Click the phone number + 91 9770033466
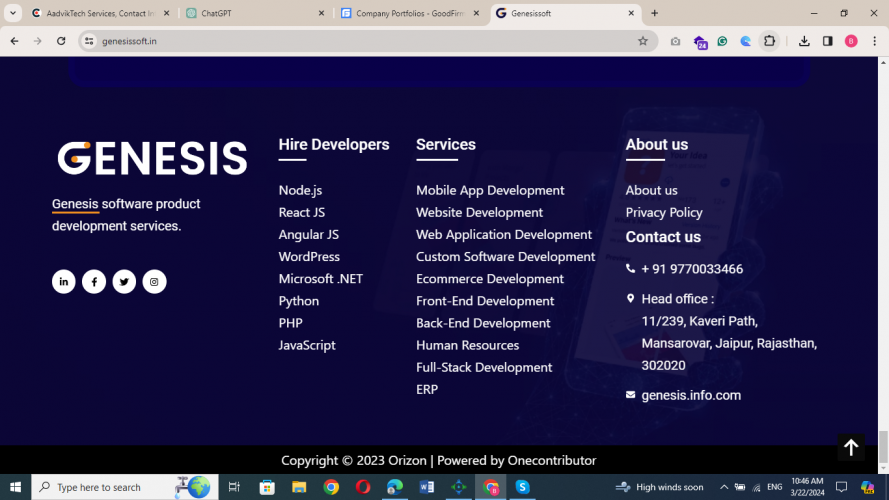Image resolution: width=889 pixels, height=500 pixels. click(x=692, y=269)
